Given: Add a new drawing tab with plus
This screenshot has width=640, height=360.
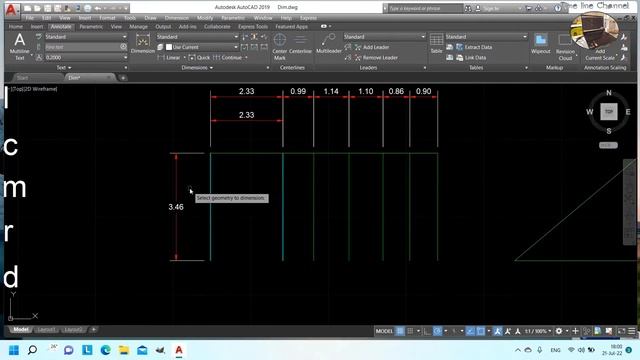Looking at the screenshot, I should point(123,78).
